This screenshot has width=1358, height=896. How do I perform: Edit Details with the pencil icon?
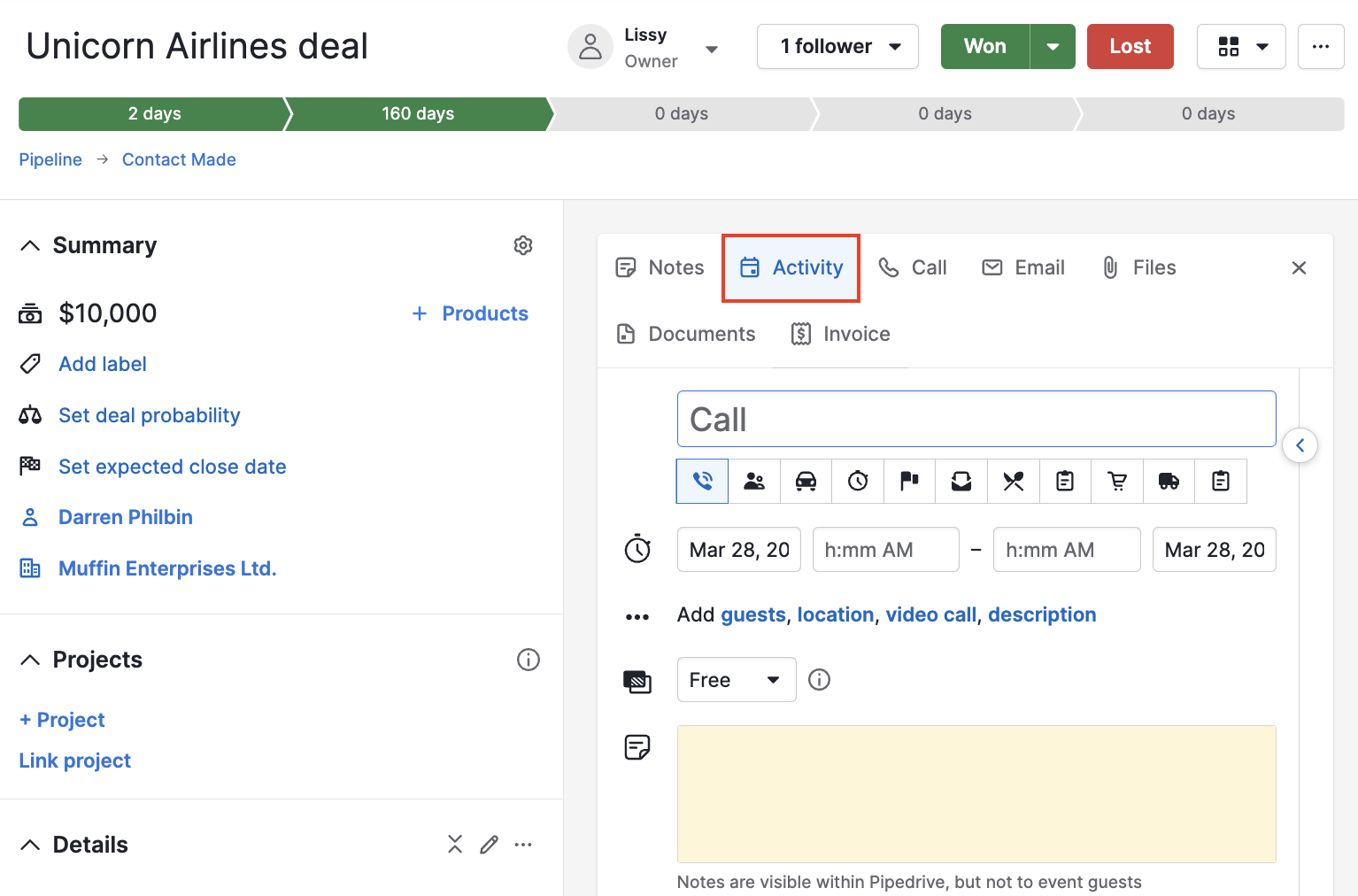pyautogui.click(x=489, y=844)
